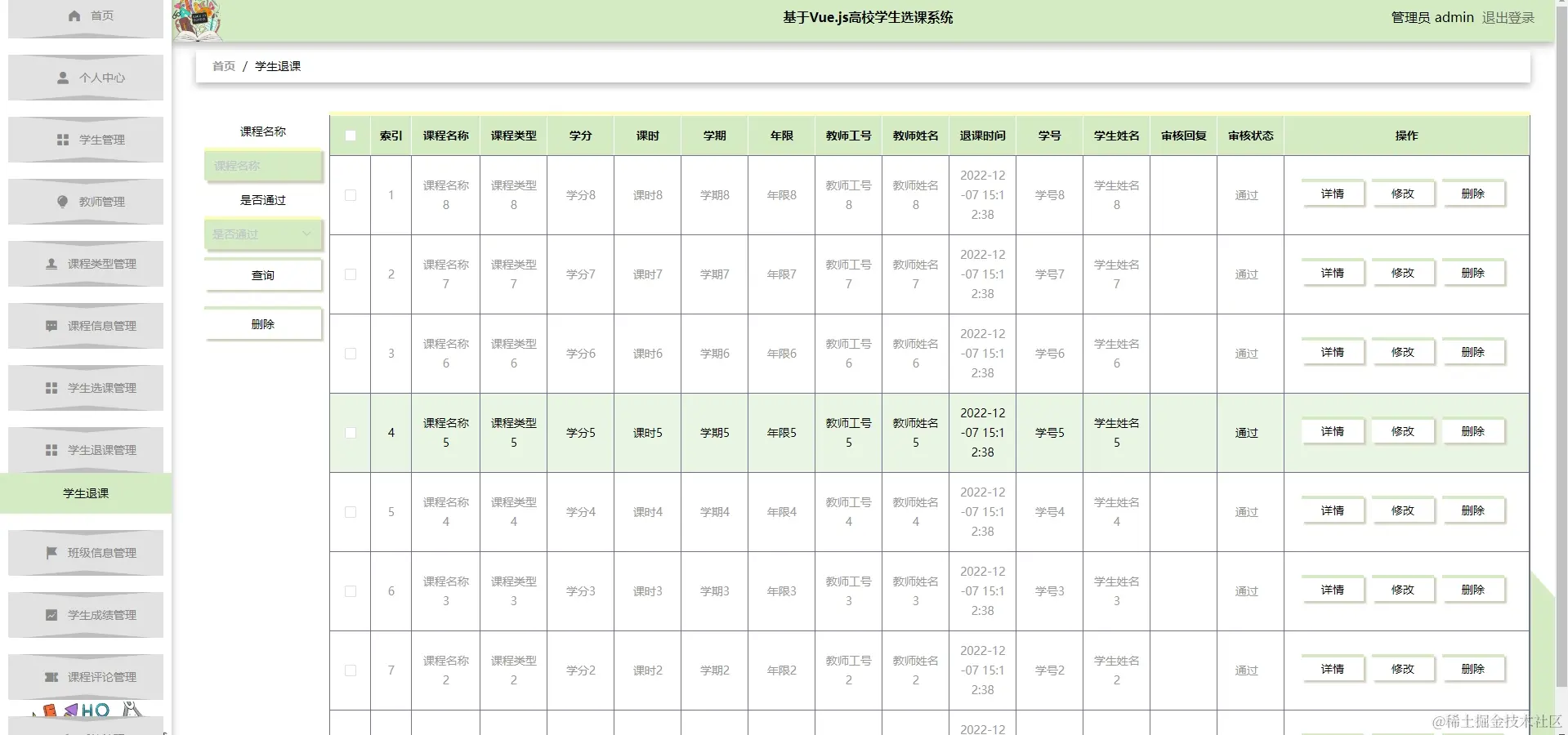Click the person icon beside 个人中心

click(x=63, y=78)
